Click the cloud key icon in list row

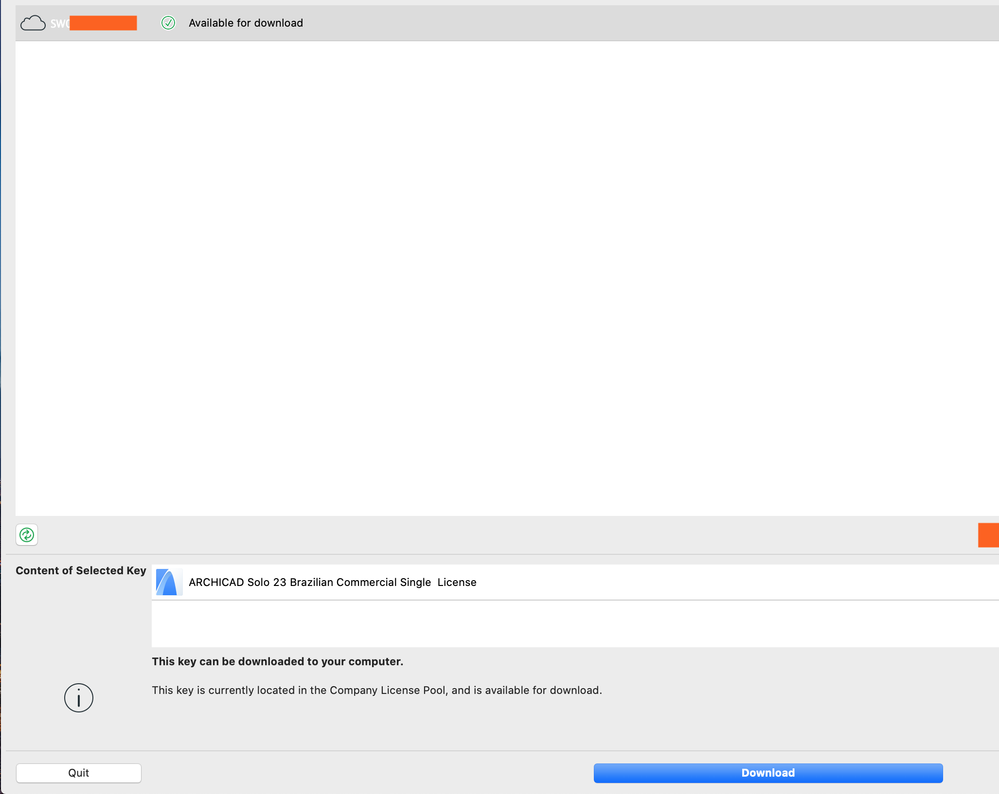tap(32, 24)
